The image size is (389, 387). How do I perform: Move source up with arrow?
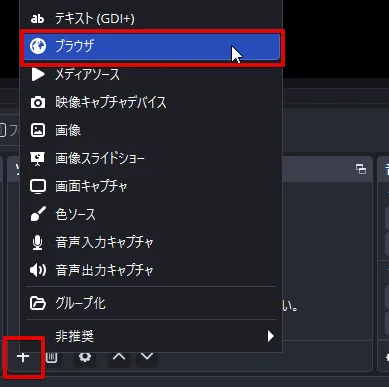coord(119,357)
